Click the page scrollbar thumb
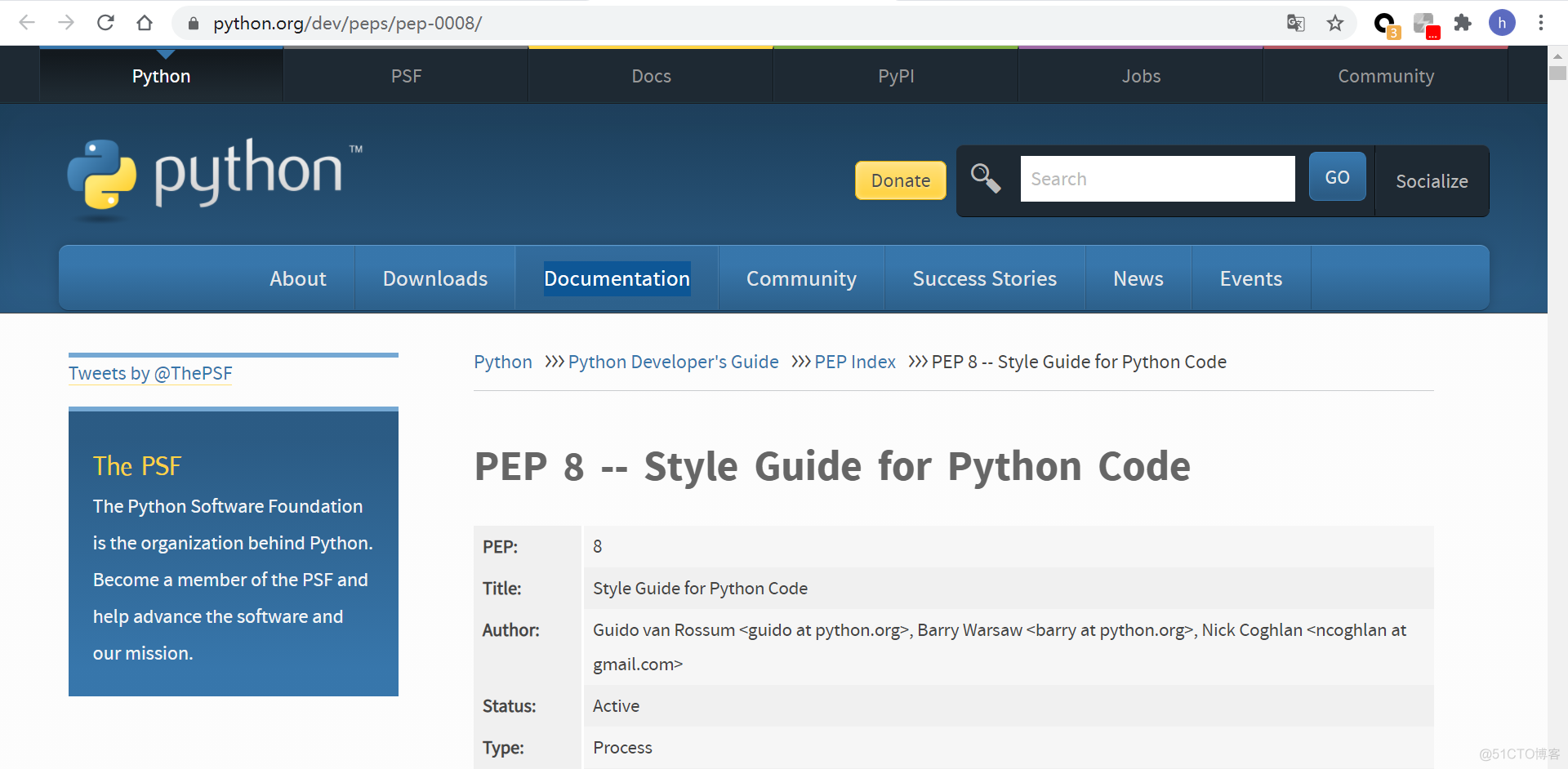Viewport: 1568px width, 769px height. coord(1557,73)
